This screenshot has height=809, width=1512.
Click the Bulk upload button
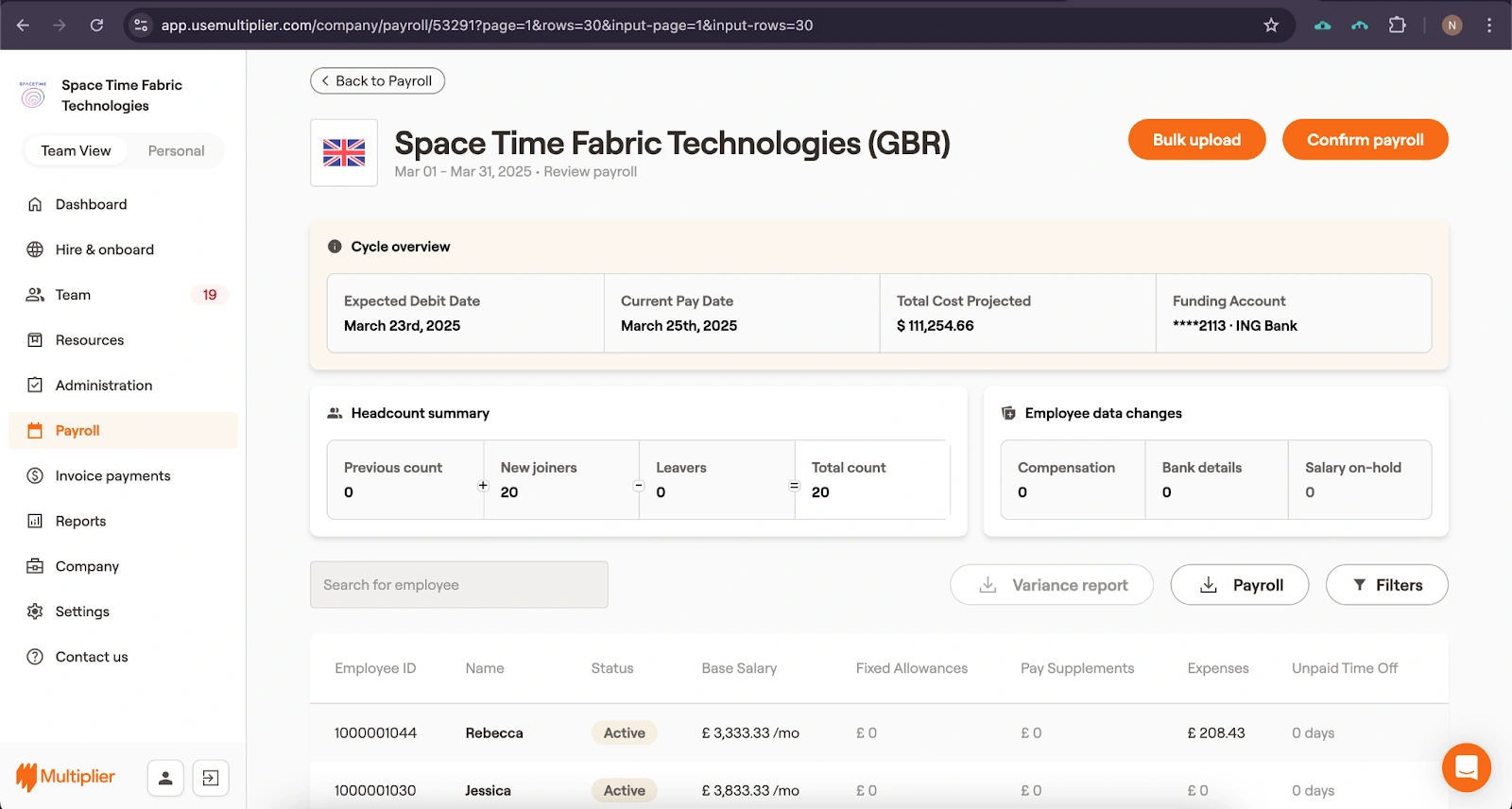coord(1196,140)
